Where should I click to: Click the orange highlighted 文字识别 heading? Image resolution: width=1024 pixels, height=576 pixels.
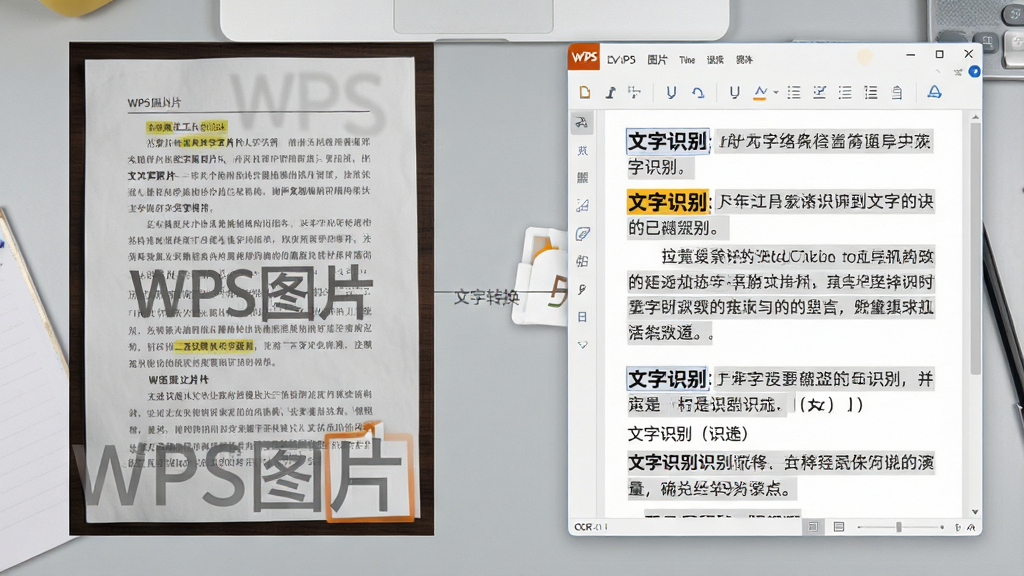click(667, 202)
